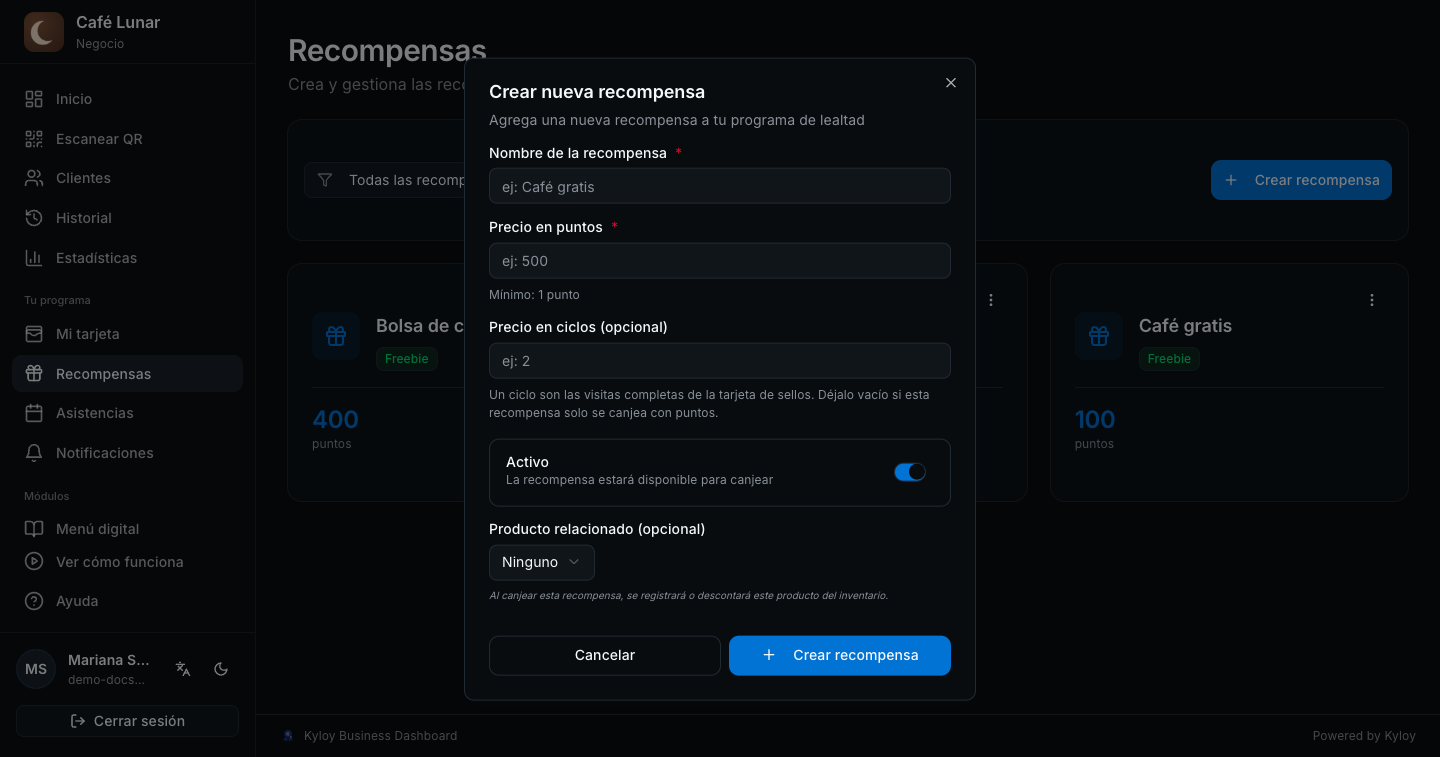This screenshot has height=757, width=1440.
Task: Click the page's top-right Crear recompensa button
Action: [1301, 180]
